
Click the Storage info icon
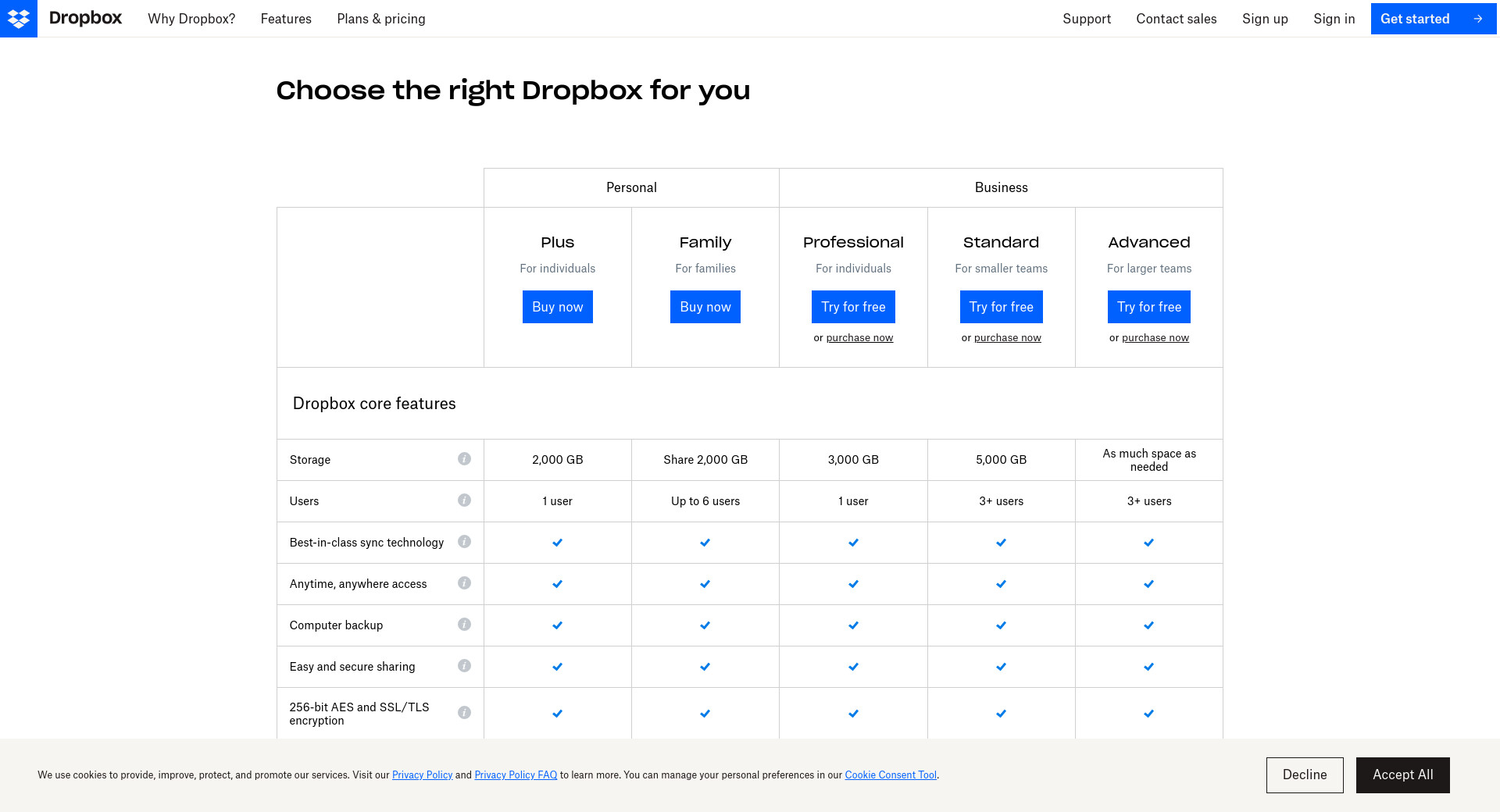(x=464, y=459)
